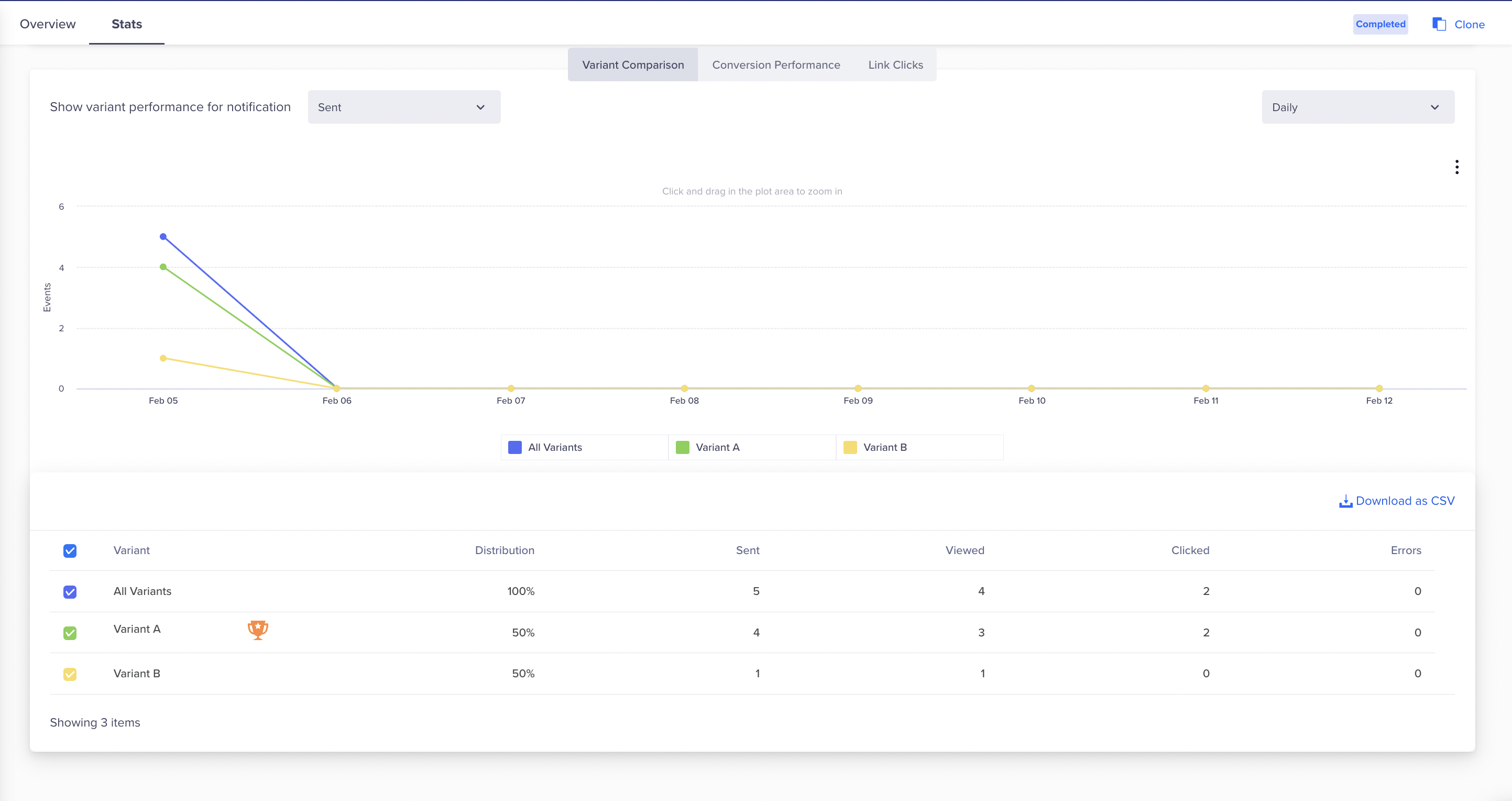
Task: Click the download icon beside Download as CSV
Action: click(1345, 502)
